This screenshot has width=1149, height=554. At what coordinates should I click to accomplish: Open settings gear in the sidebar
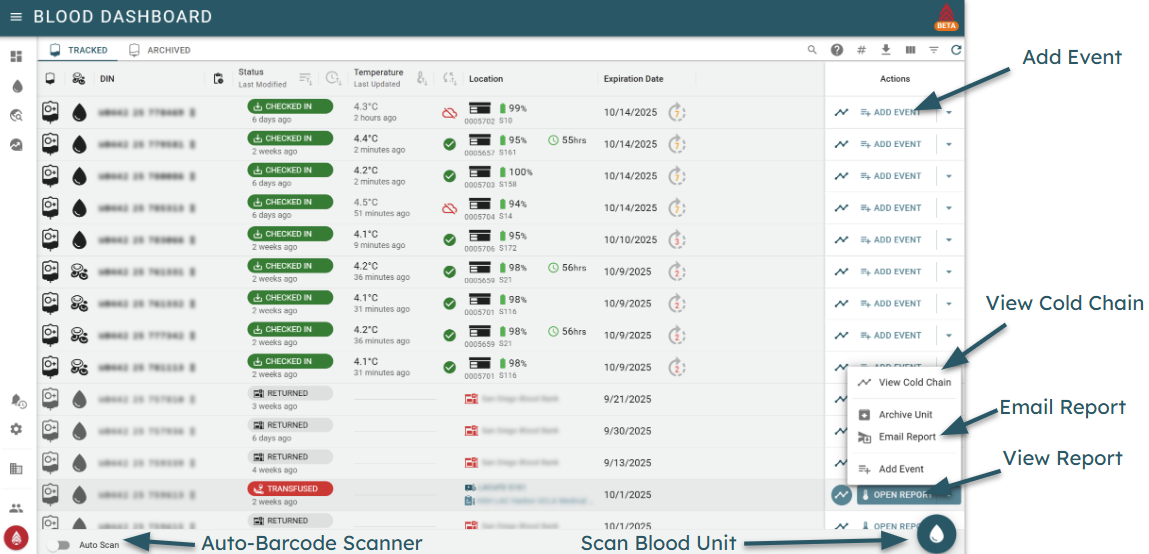16,429
